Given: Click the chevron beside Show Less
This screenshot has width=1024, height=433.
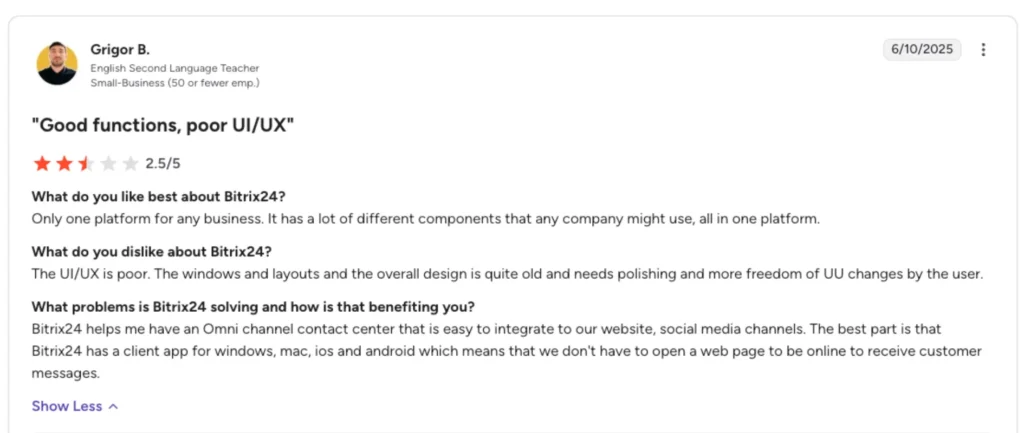Looking at the screenshot, I should [x=113, y=406].
